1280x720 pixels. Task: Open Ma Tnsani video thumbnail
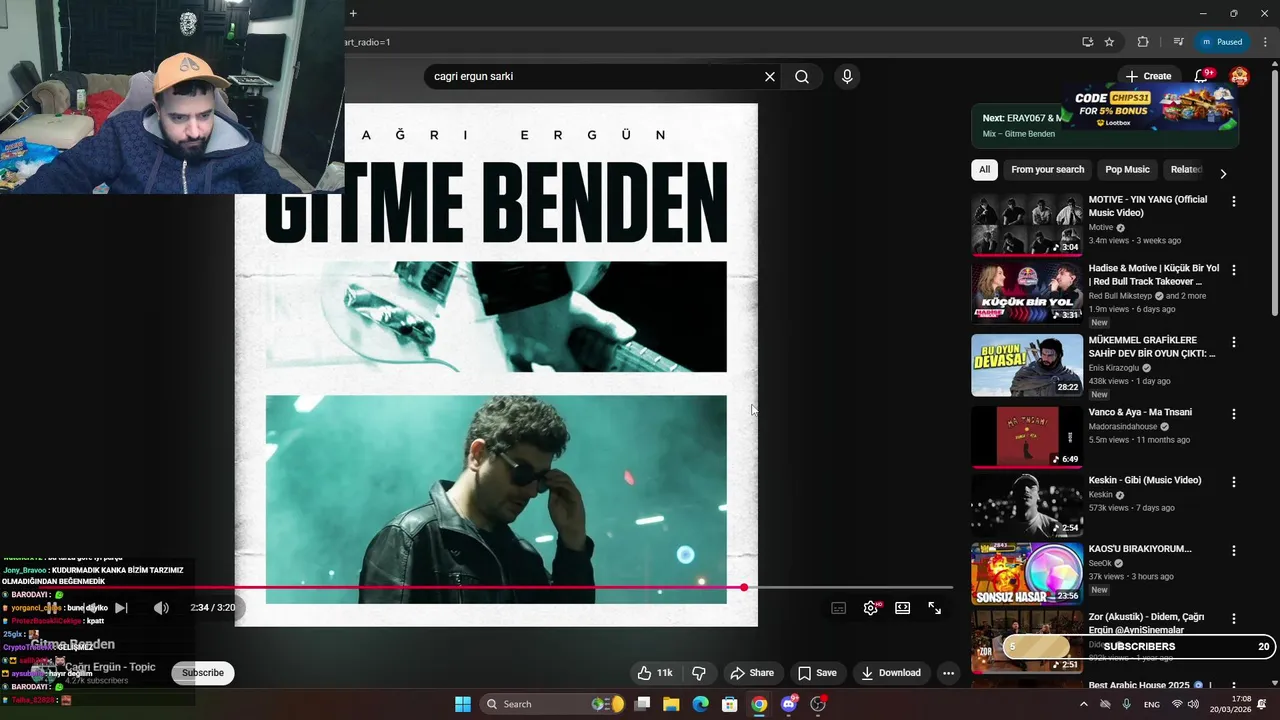(1027, 437)
